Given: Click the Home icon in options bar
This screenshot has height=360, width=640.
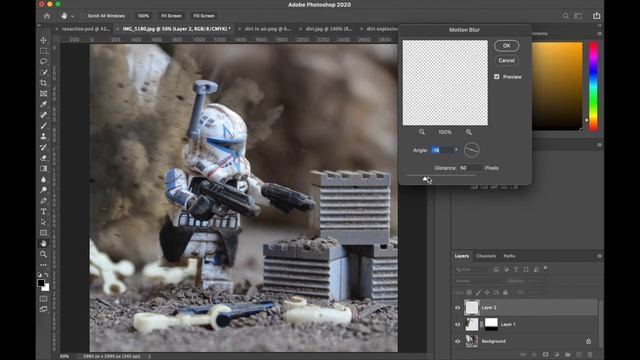Looking at the screenshot, I should pos(47,16).
